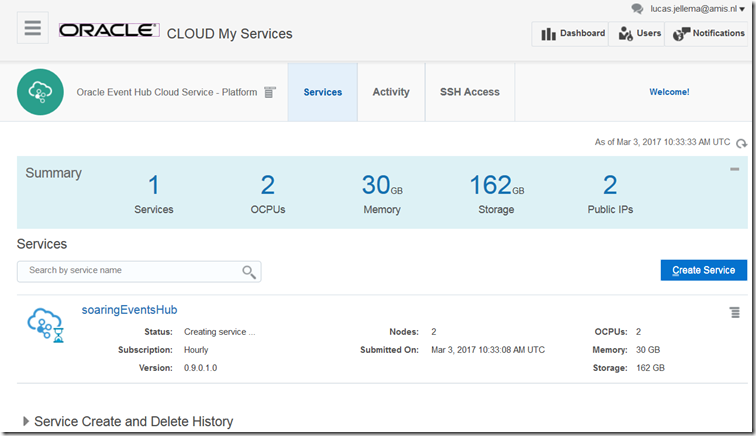The width and height of the screenshot is (756, 436).
Task: Click the Oracle logo
Action: click(x=109, y=31)
